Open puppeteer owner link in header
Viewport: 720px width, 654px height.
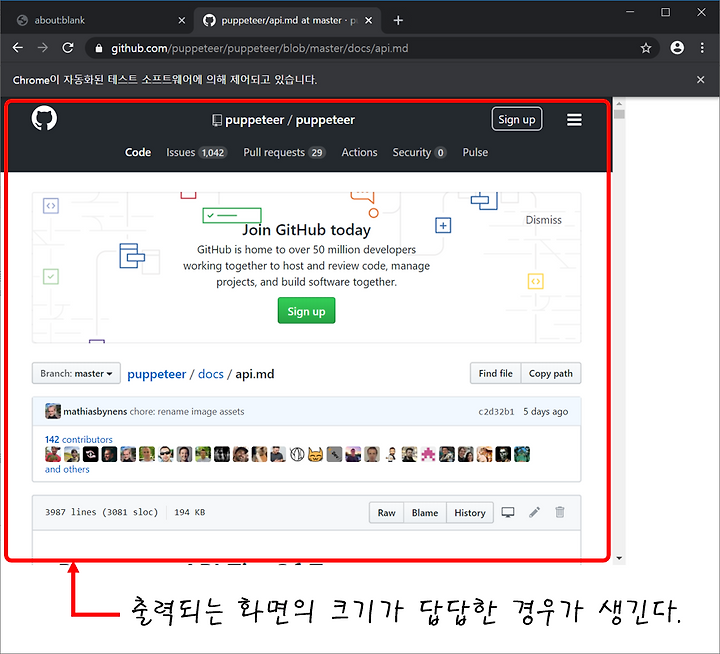tap(254, 120)
